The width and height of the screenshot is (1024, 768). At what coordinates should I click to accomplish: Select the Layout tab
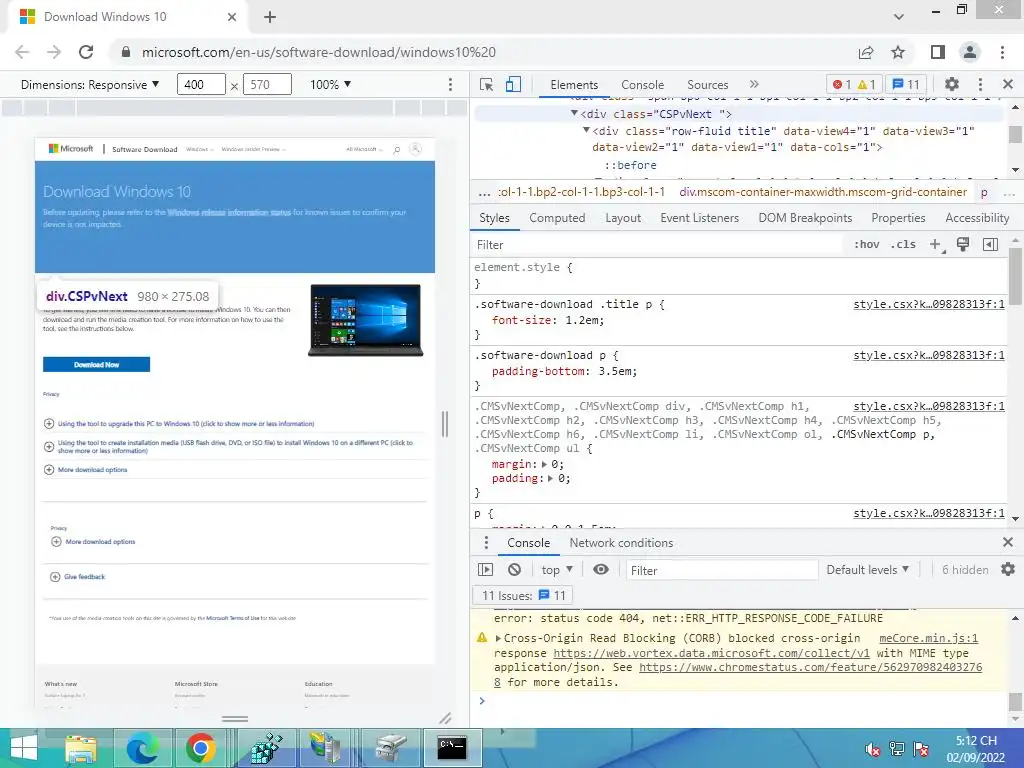pos(623,218)
